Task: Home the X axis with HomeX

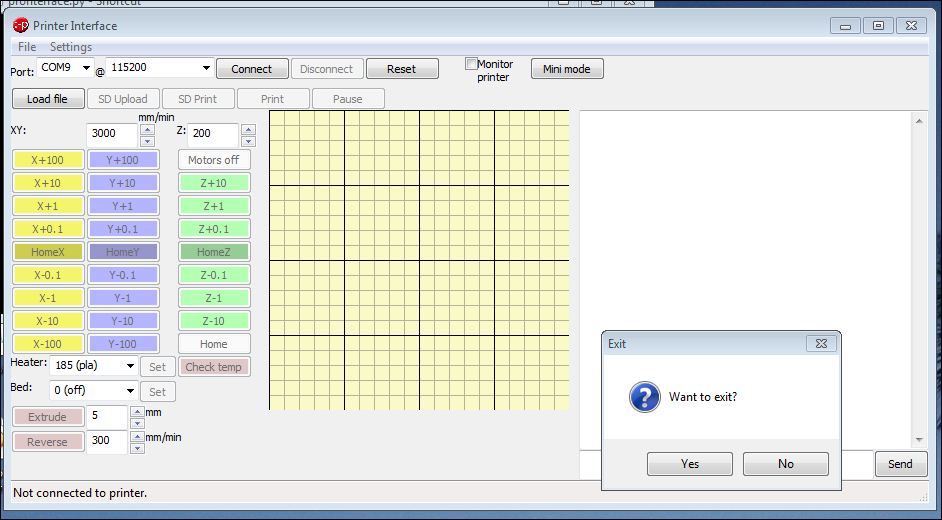Action: coord(48,252)
